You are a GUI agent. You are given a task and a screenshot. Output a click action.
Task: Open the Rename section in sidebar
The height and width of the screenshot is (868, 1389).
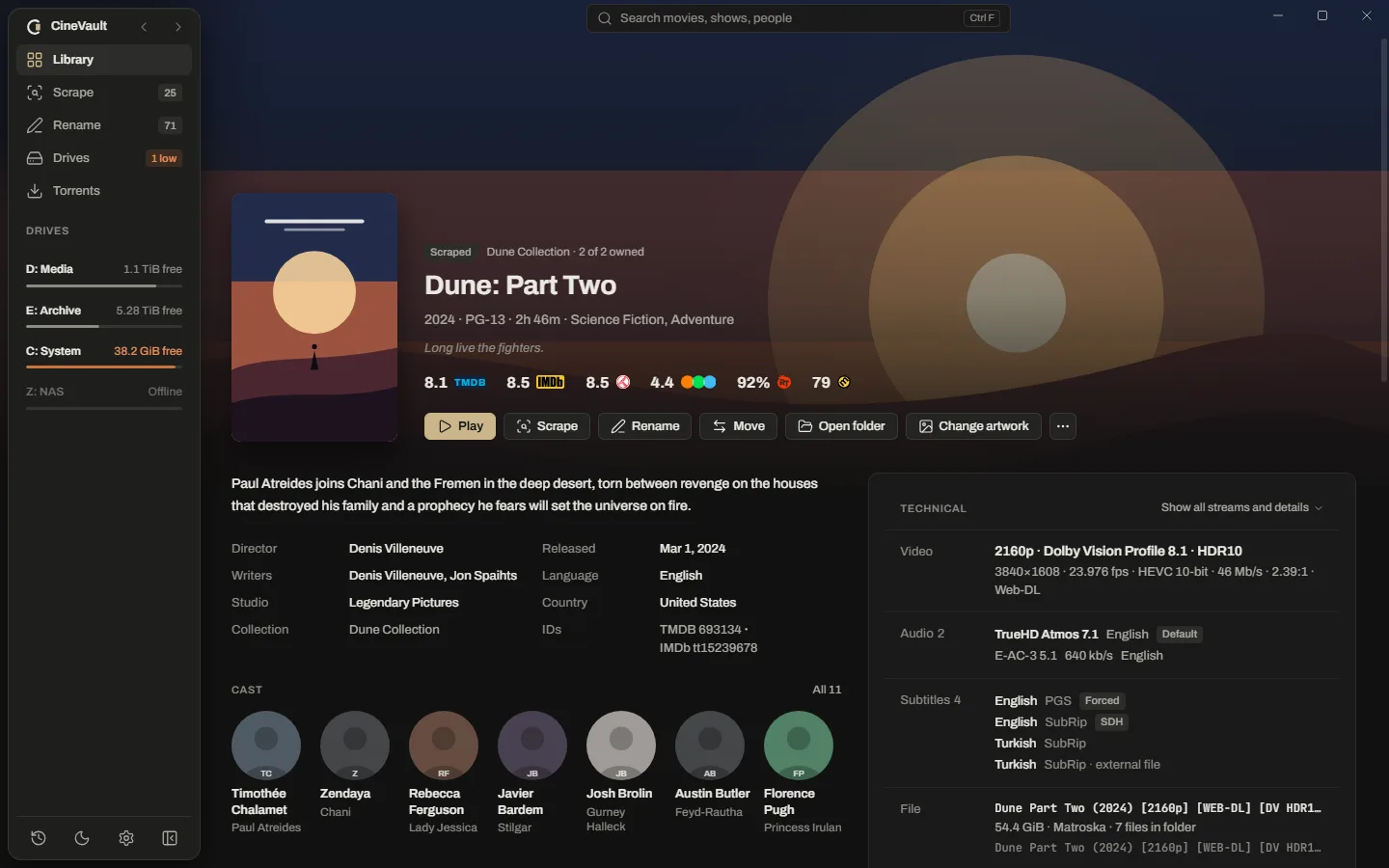coord(104,125)
